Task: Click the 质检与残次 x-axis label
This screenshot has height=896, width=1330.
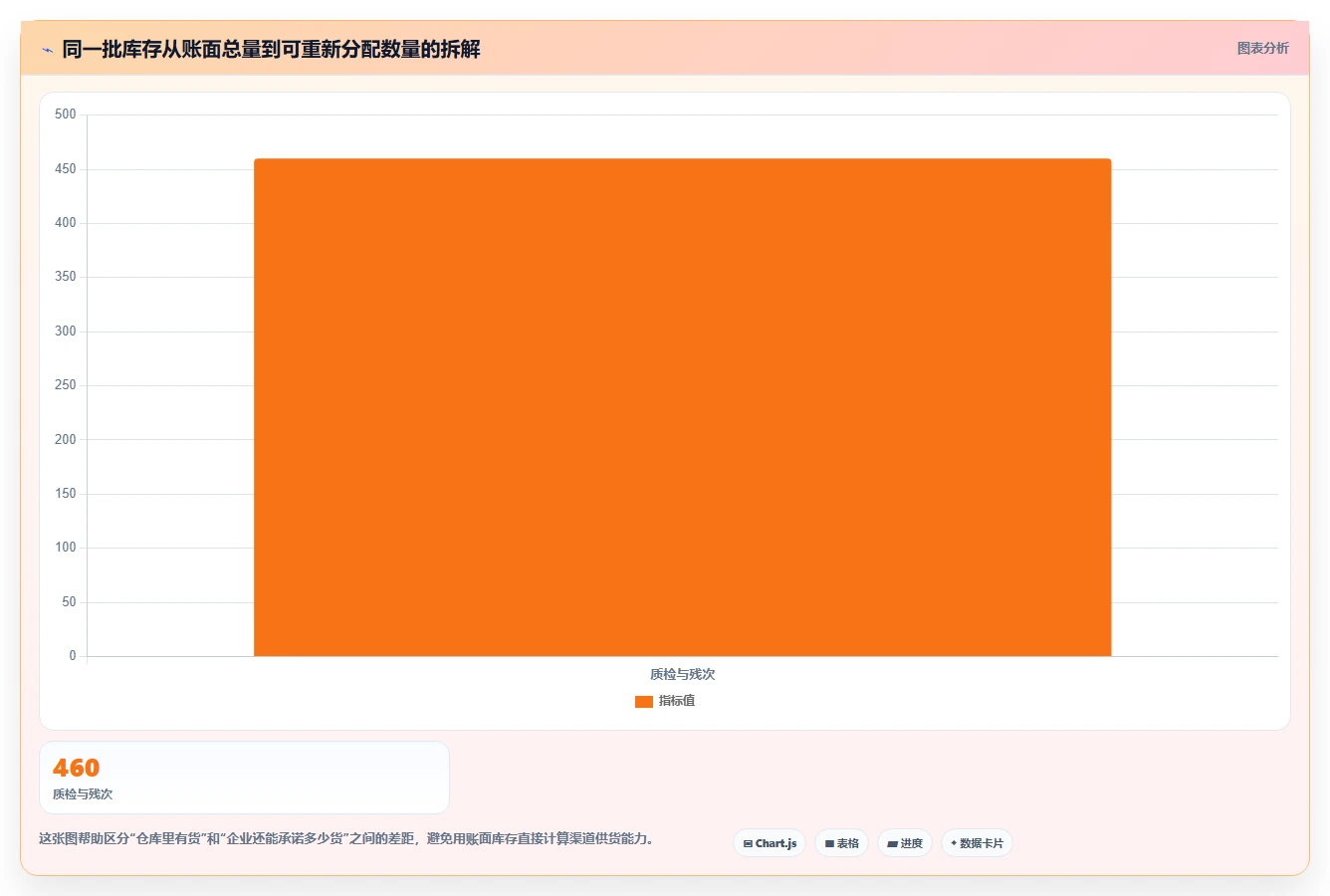Action: click(682, 674)
